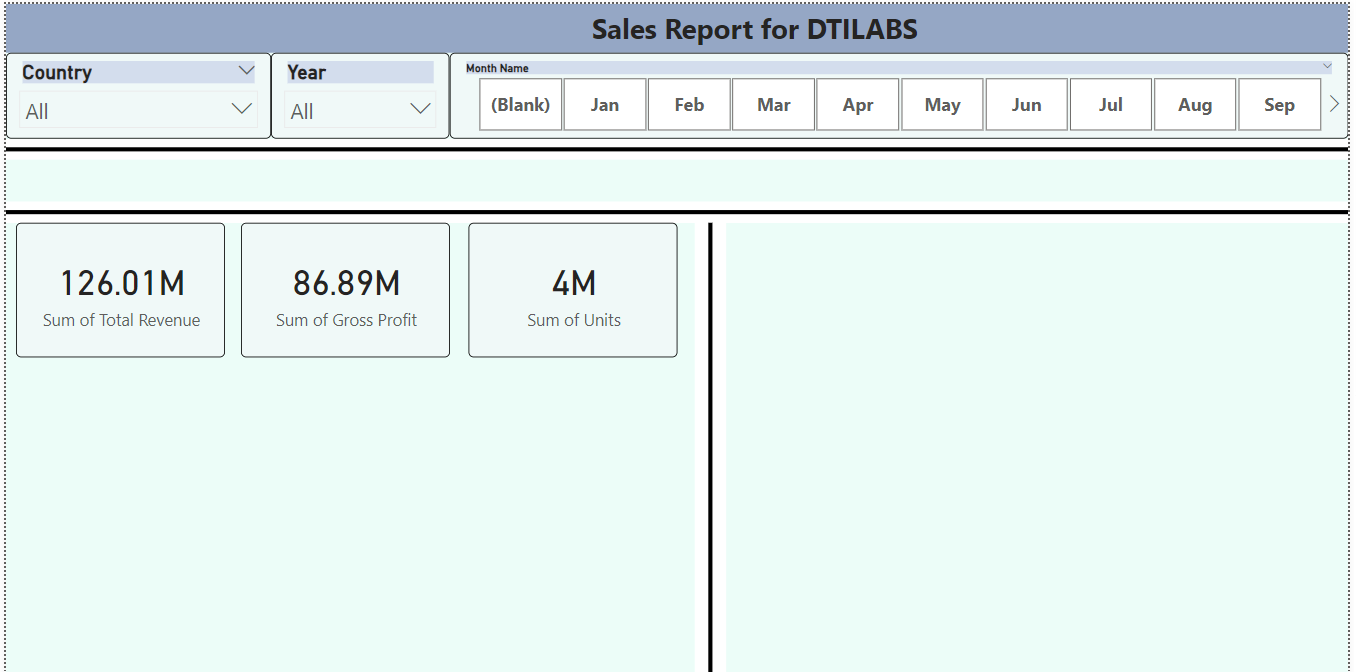Select Jun in the Month Name slicer
The width and height of the screenshot is (1356, 672).
pos(1026,103)
